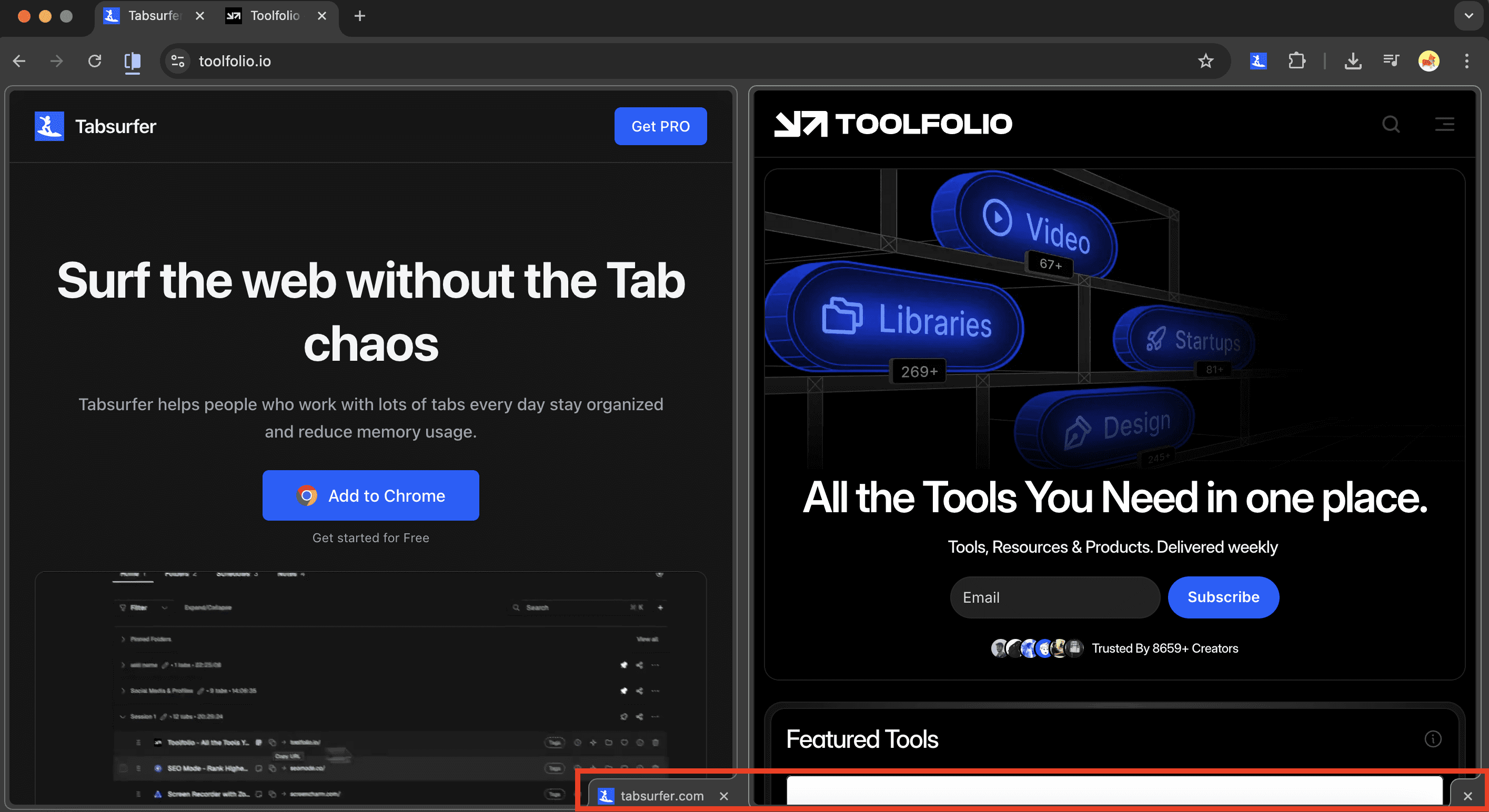Bookmark this page with the star icon

[x=1205, y=60]
